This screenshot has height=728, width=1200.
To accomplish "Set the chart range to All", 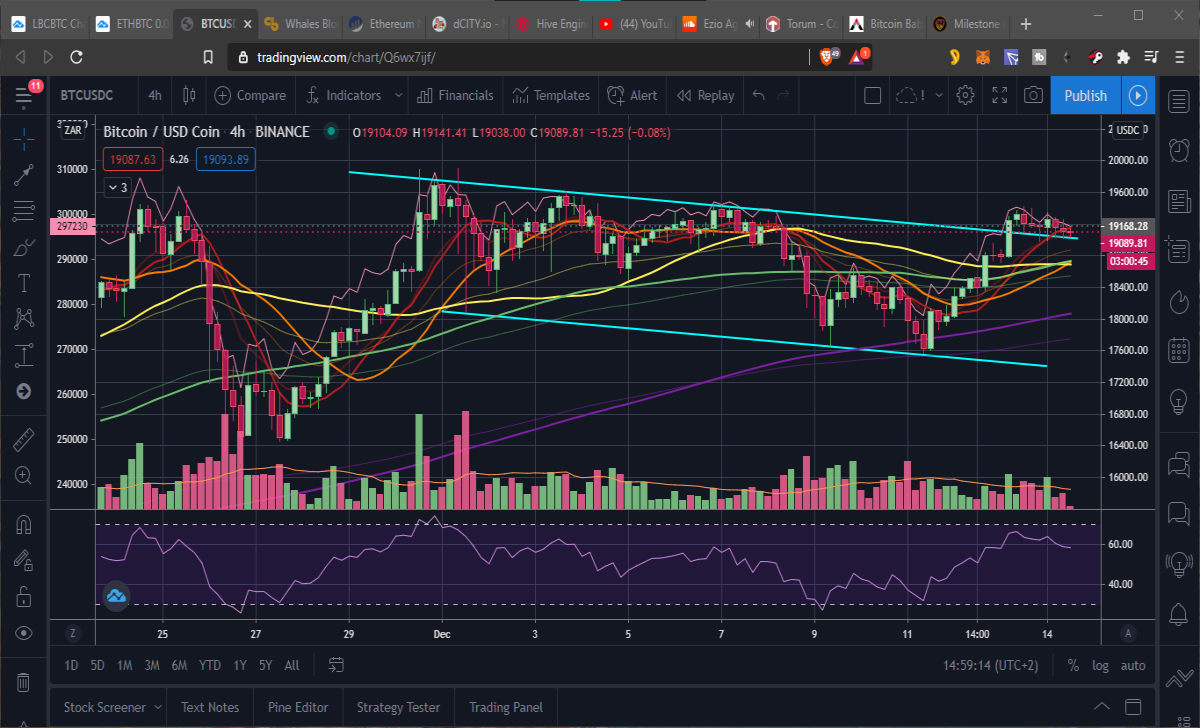I will [292, 665].
